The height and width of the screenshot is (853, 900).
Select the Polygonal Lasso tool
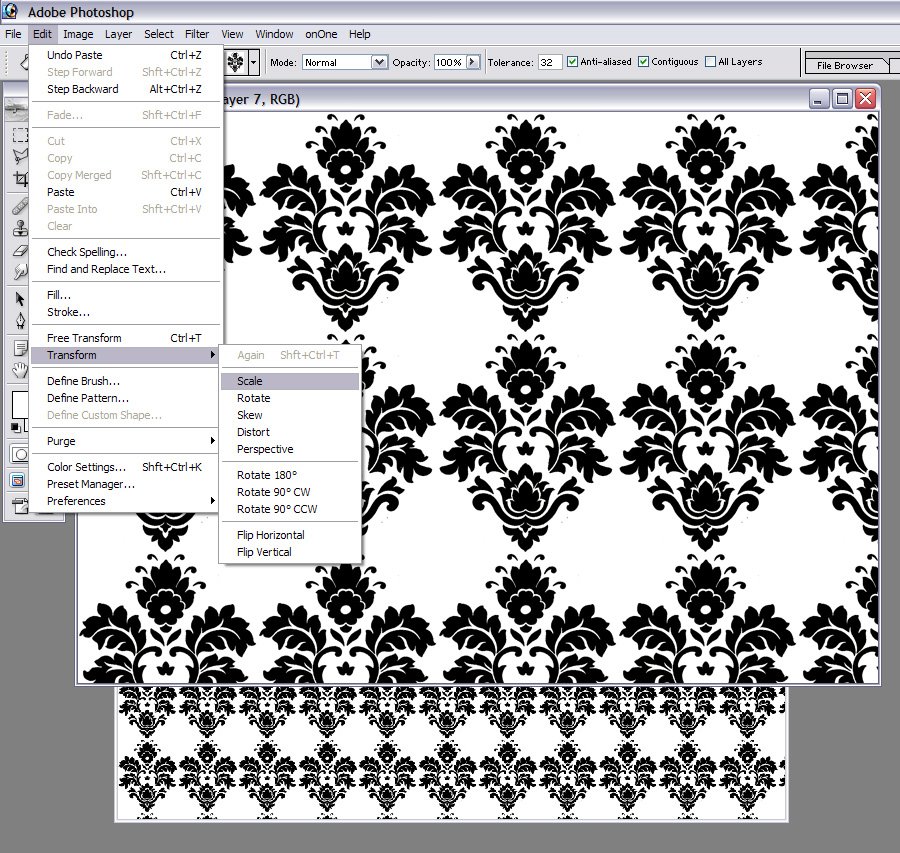pyautogui.click(x=20, y=156)
